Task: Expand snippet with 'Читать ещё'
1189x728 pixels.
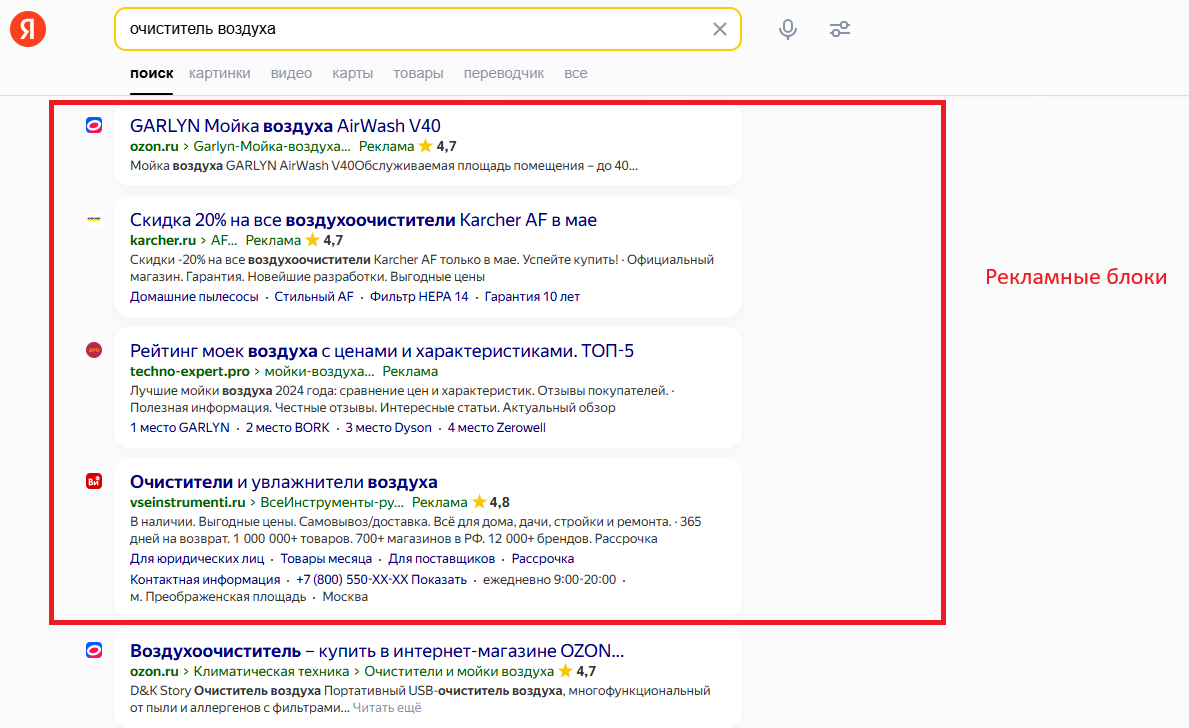Action: click(387, 708)
